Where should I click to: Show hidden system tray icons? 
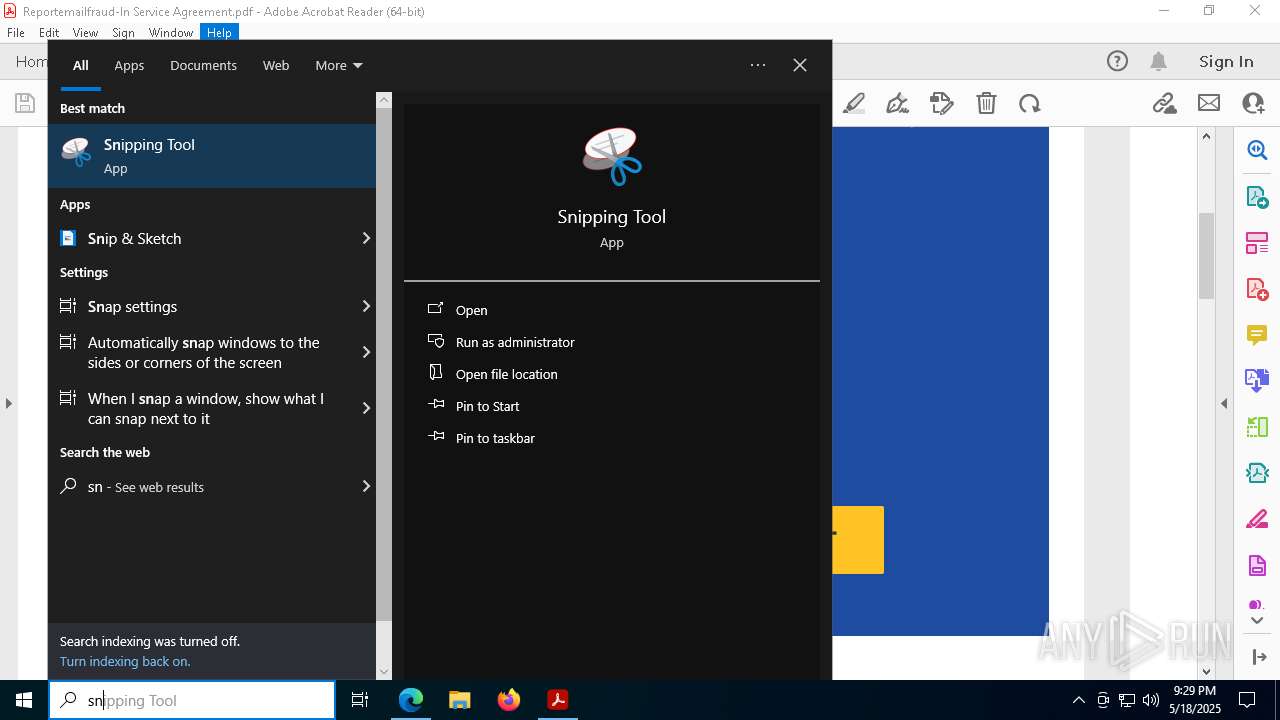tap(1078, 700)
